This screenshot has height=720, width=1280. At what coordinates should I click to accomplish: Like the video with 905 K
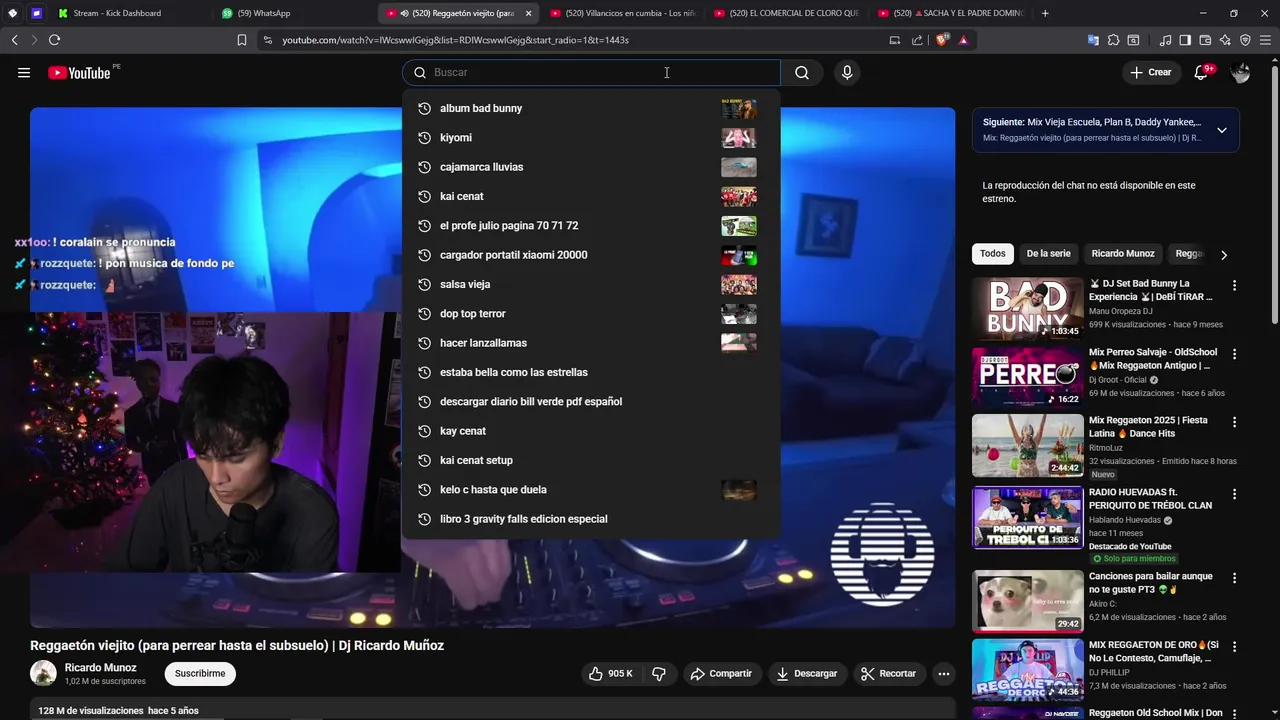pos(610,674)
